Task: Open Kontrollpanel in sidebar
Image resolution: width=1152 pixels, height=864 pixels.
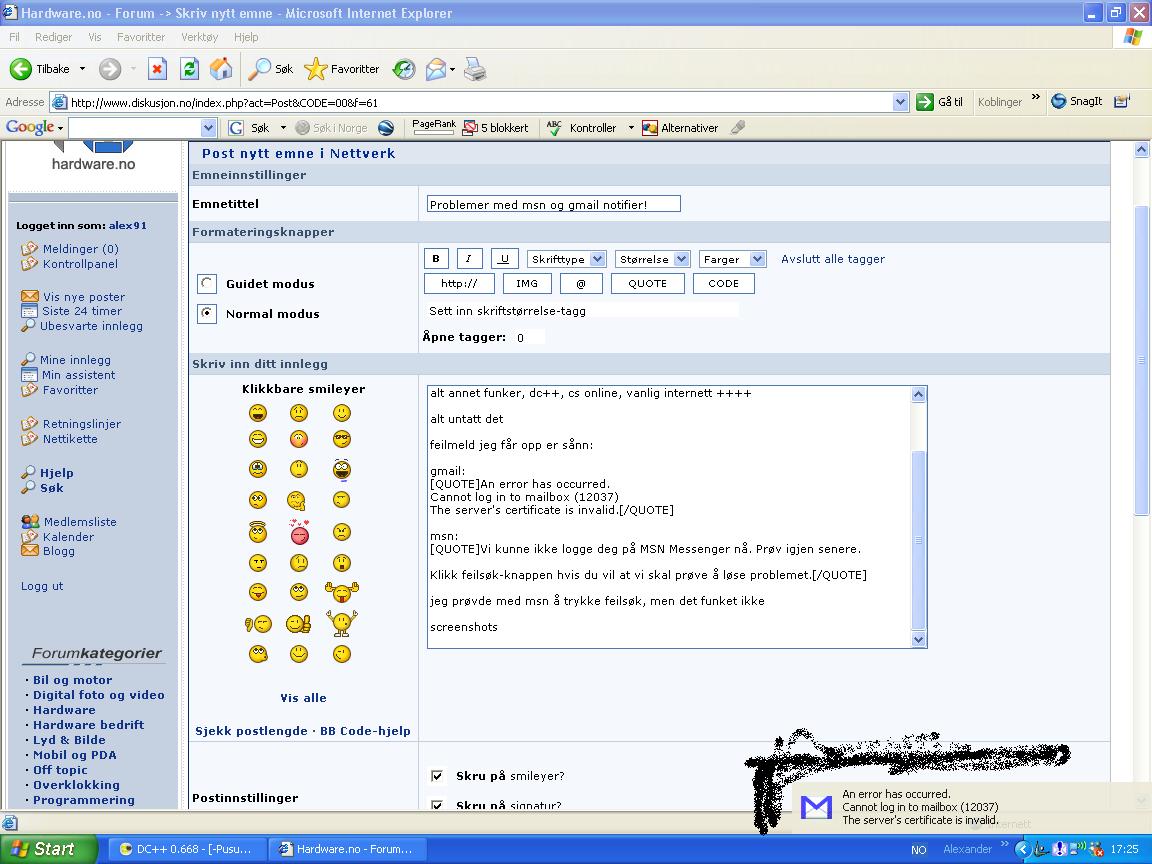Action: tap(80, 264)
